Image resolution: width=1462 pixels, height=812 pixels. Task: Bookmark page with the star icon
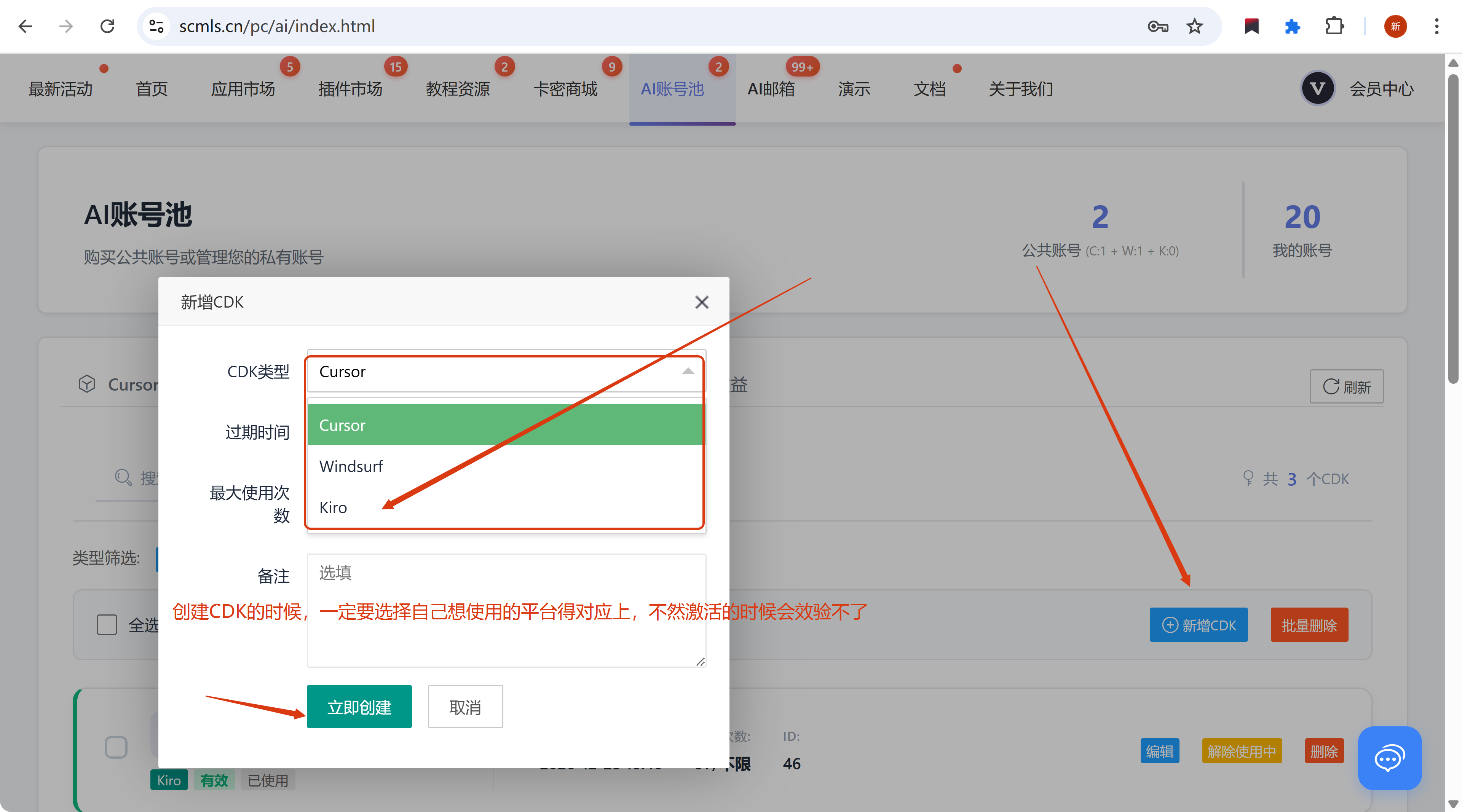coord(1195,26)
